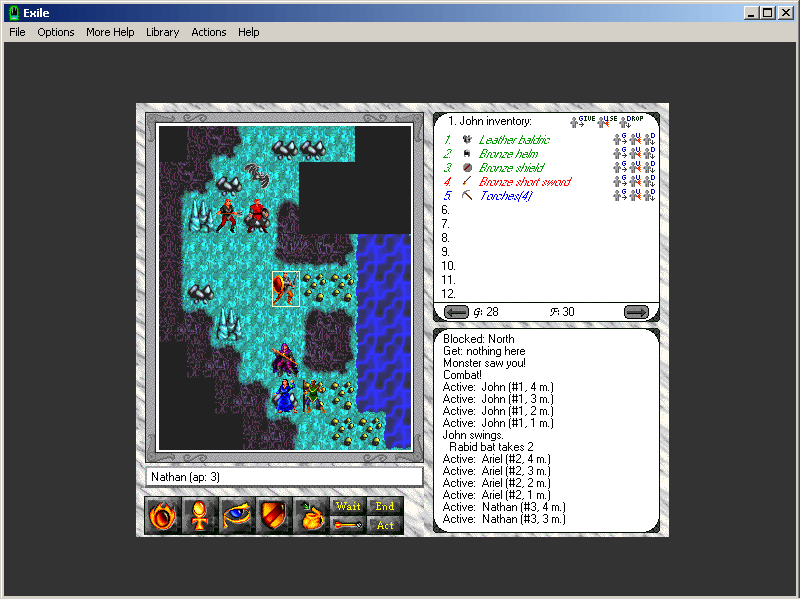800x600 pixels.
Task: Click the Act button
Action: (385, 525)
